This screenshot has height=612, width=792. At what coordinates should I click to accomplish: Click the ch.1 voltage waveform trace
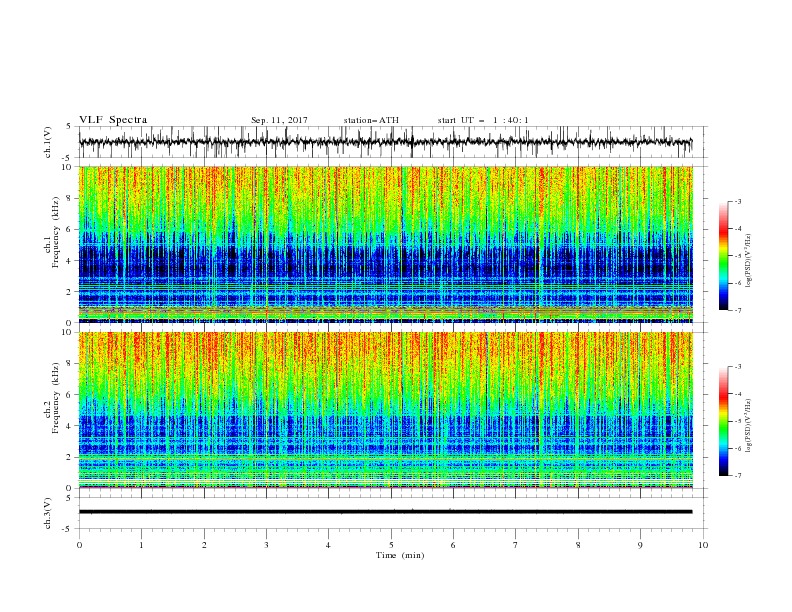point(385,142)
